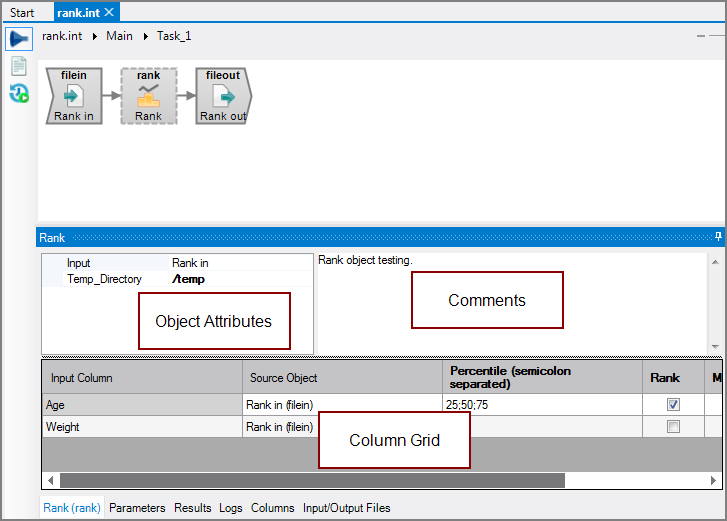Click the Main breadcrumb link
727x521 pixels.
[x=119, y=36]
